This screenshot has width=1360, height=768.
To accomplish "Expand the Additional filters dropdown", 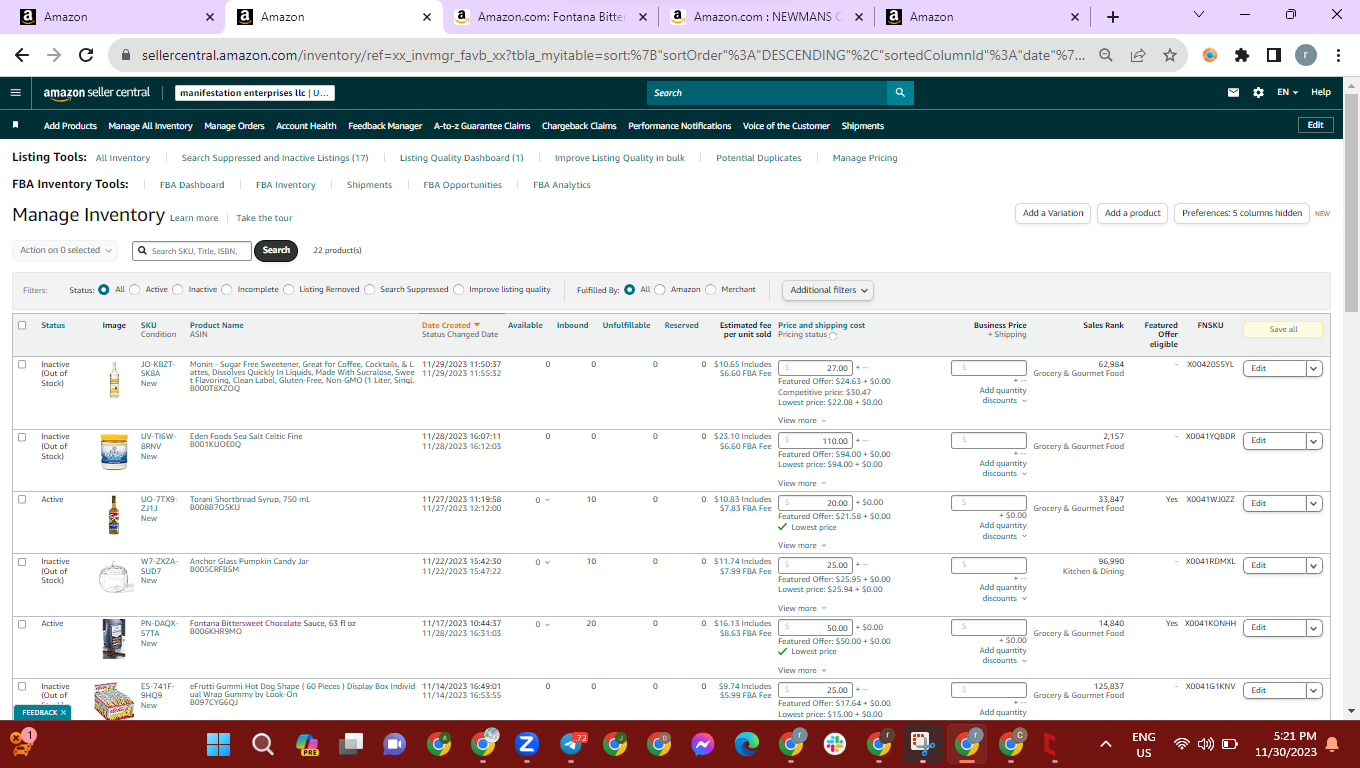I will click(828, 290).
